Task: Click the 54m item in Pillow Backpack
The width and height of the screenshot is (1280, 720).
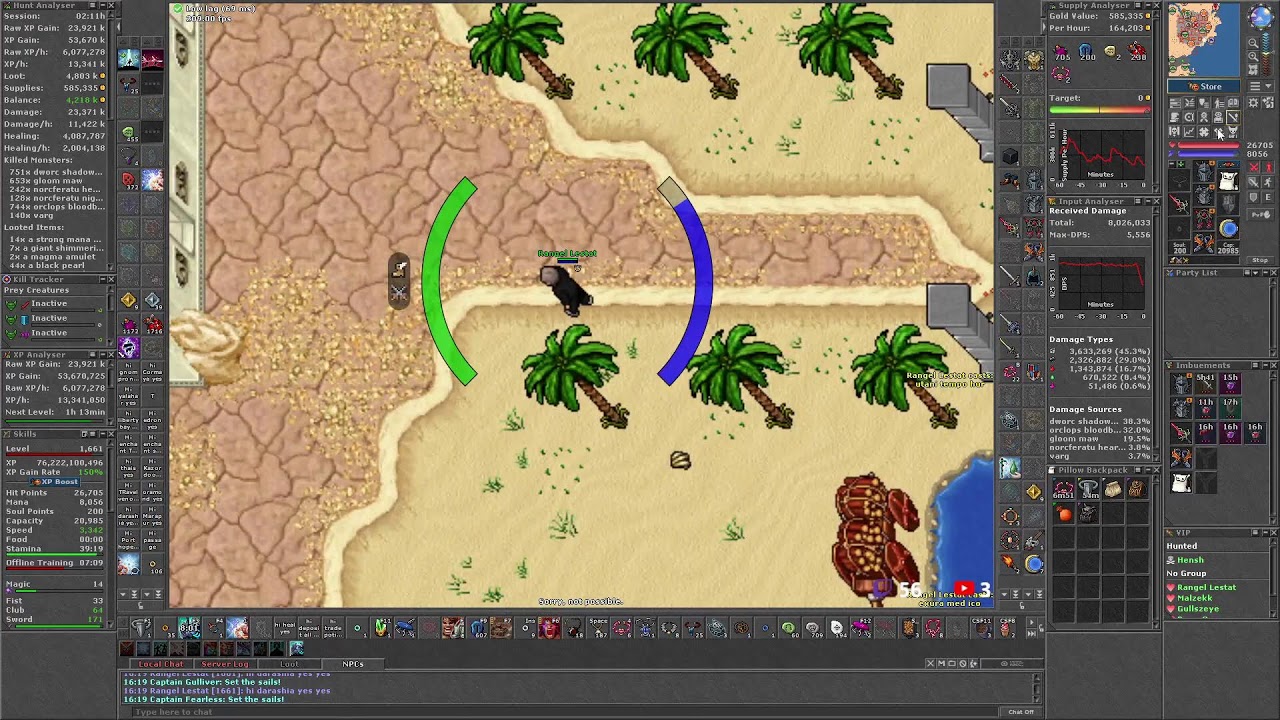Action: pyautogui.click(x=1088, y=489)
